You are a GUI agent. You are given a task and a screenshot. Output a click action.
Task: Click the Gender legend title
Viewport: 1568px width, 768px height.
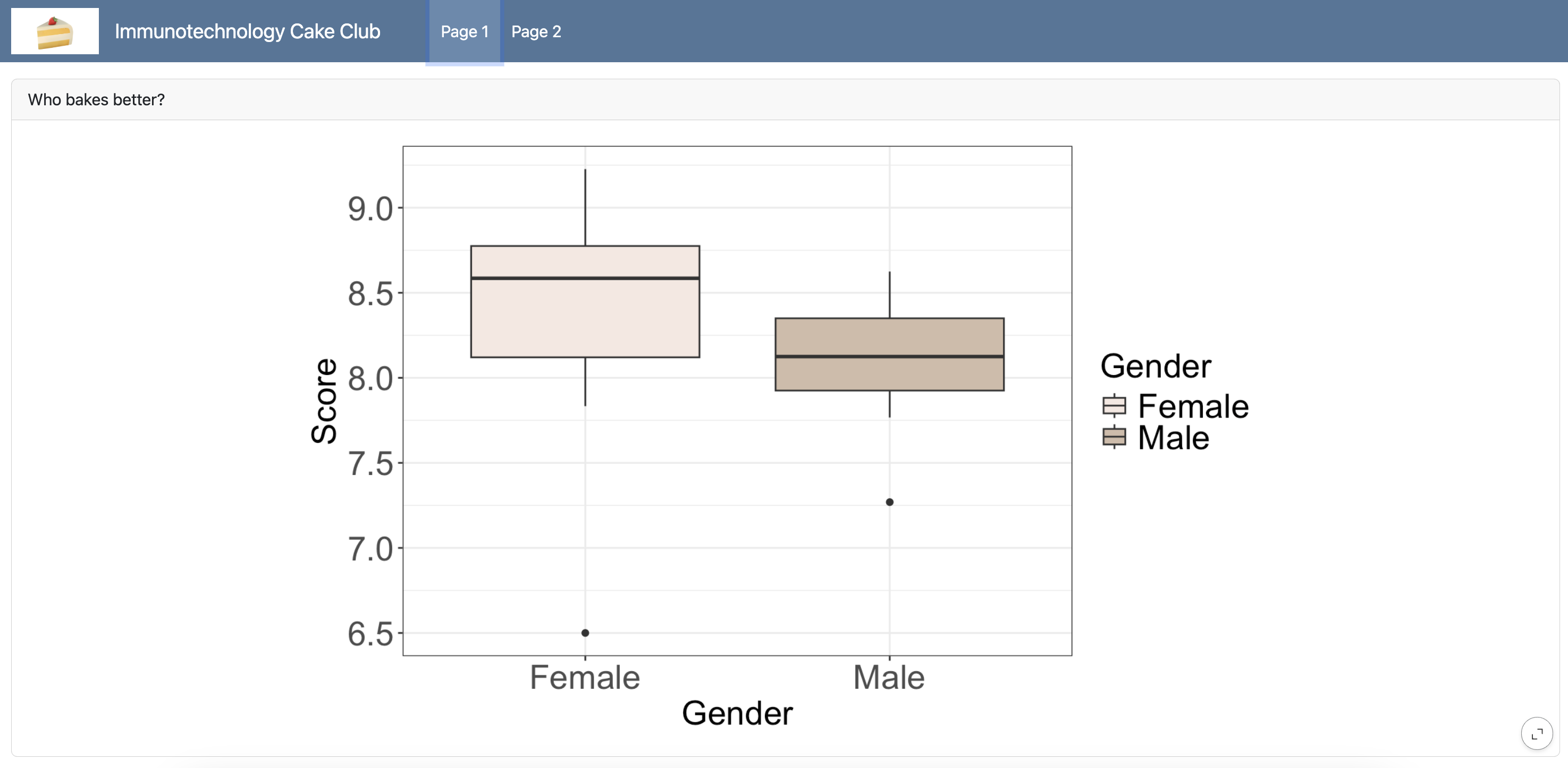pos(1156,366)
